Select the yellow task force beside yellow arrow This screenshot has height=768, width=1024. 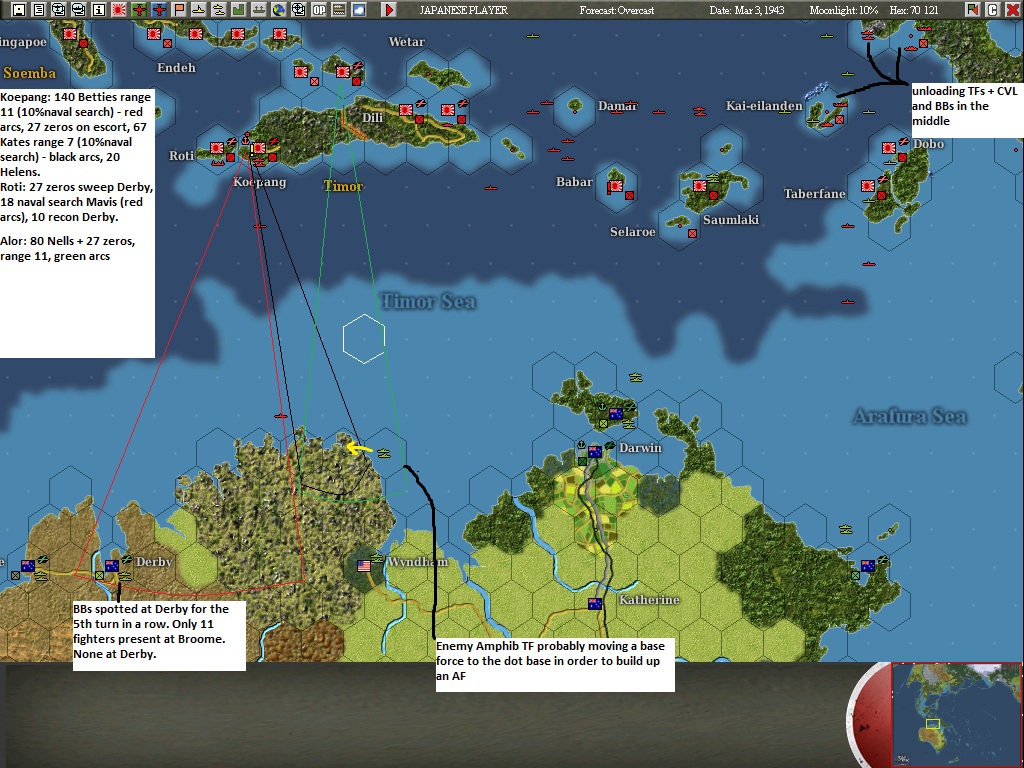tap(384, 453)
